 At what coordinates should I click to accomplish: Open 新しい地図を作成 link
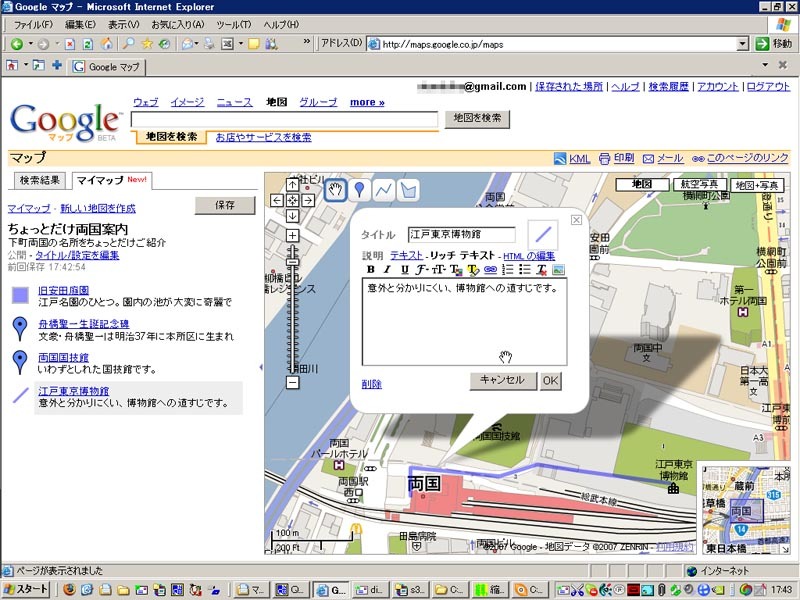(x=98, y=208)
